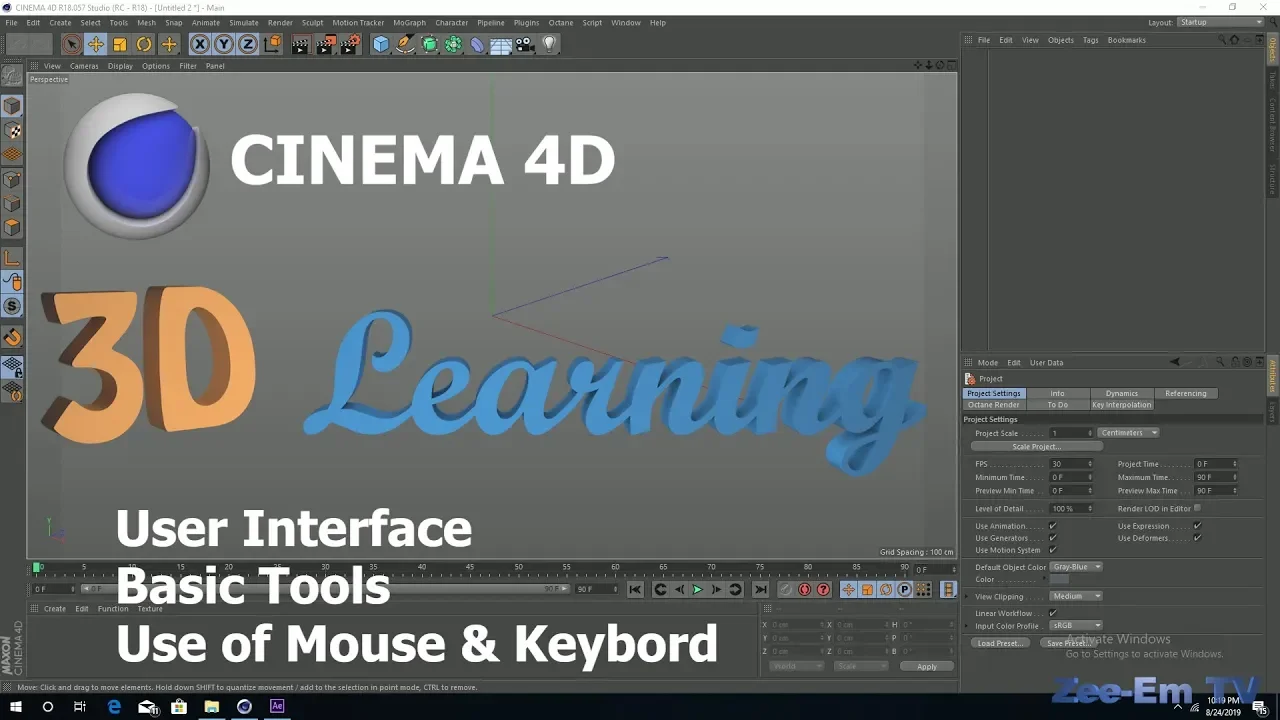Open View Clipping Medium dropdown
The width and height of the screenshot is (1280, 720).
[x=1075, y=596]
